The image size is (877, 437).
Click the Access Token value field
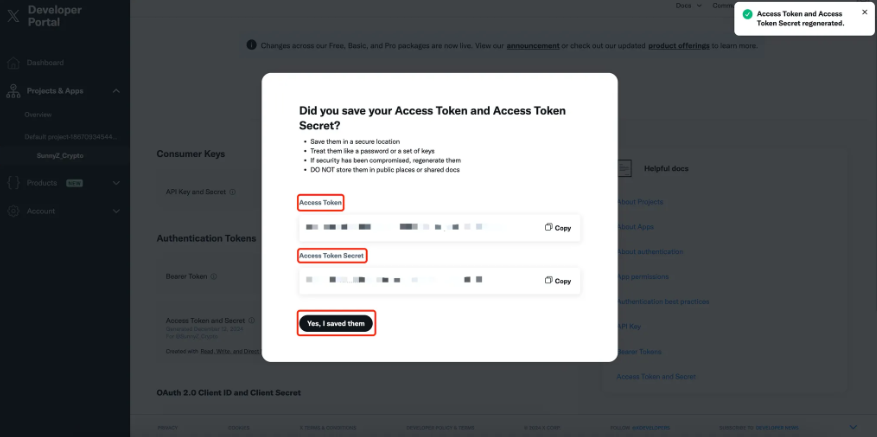point(440,228)
